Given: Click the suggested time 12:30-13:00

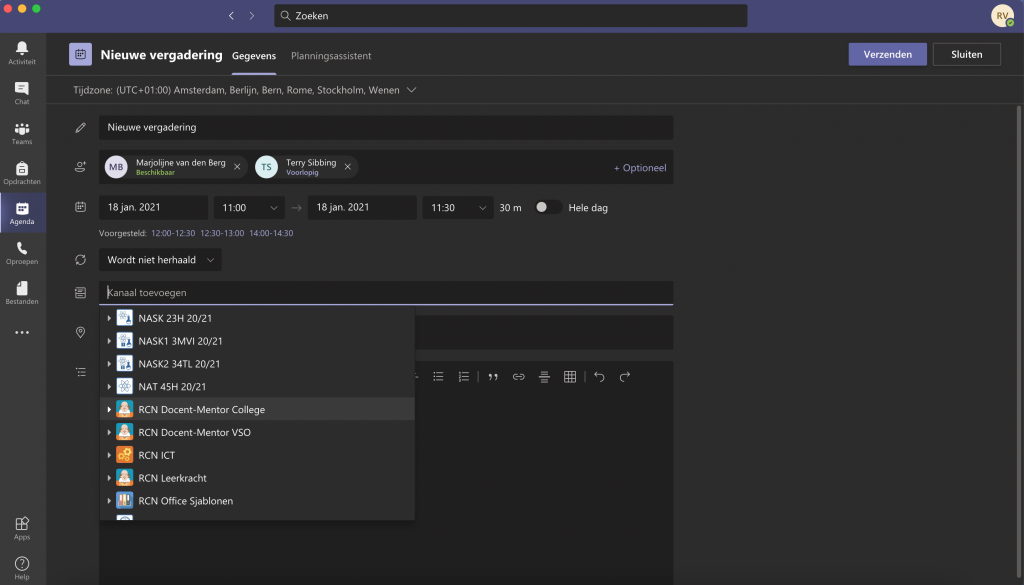Looking at the screenshot, I should (x=222, y=233).
